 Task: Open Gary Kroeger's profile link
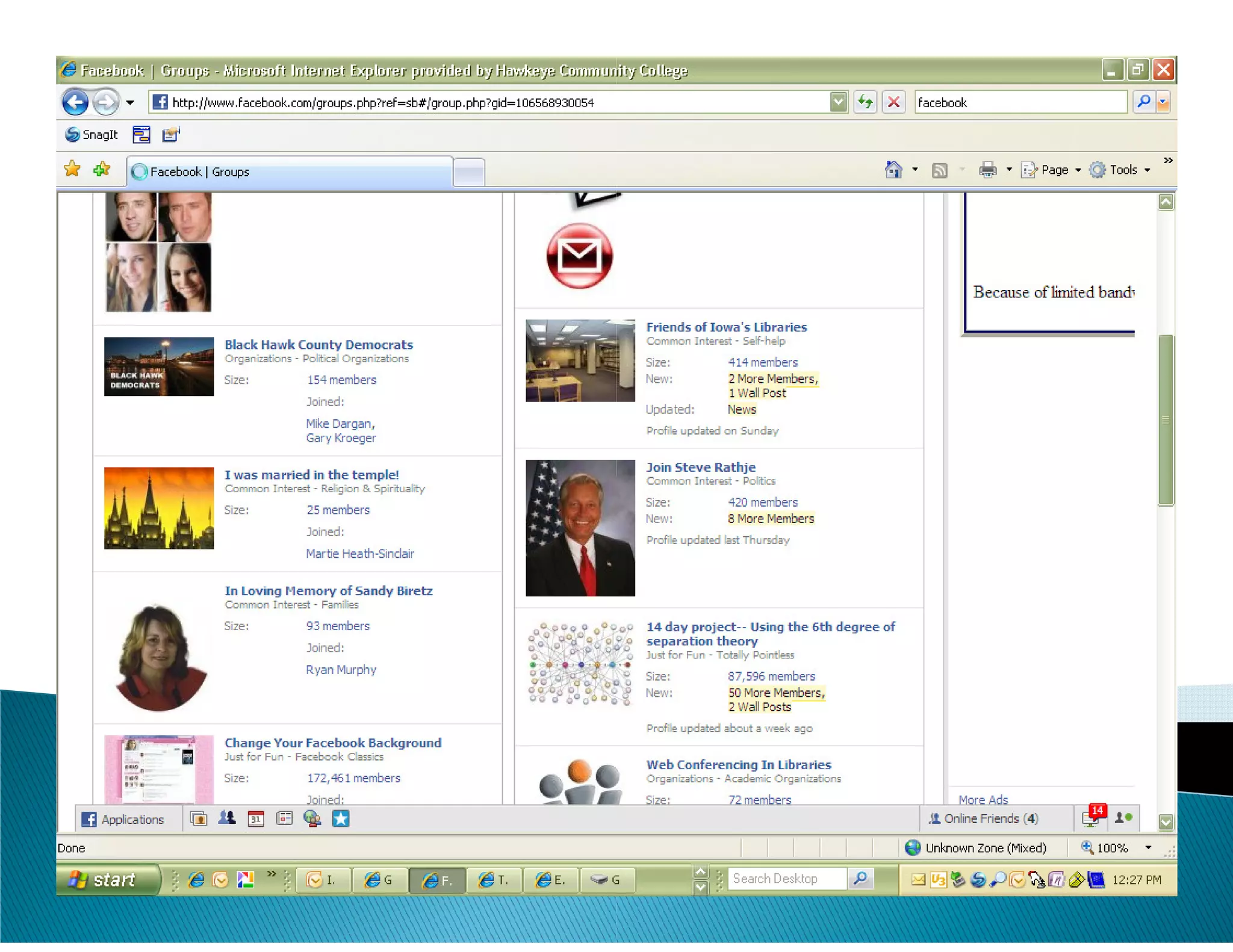tap(341, 438)
